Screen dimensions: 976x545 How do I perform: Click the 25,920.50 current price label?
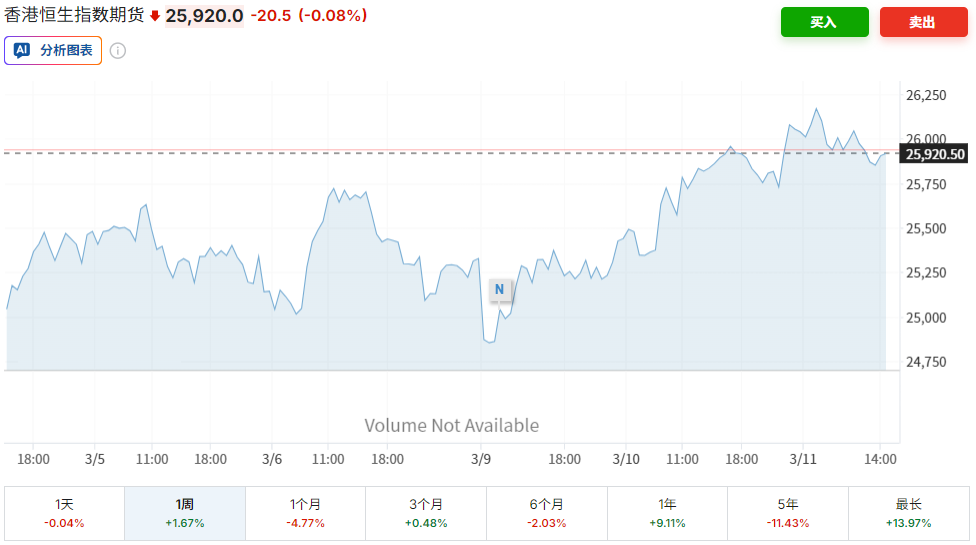click(x=935, y=154)
